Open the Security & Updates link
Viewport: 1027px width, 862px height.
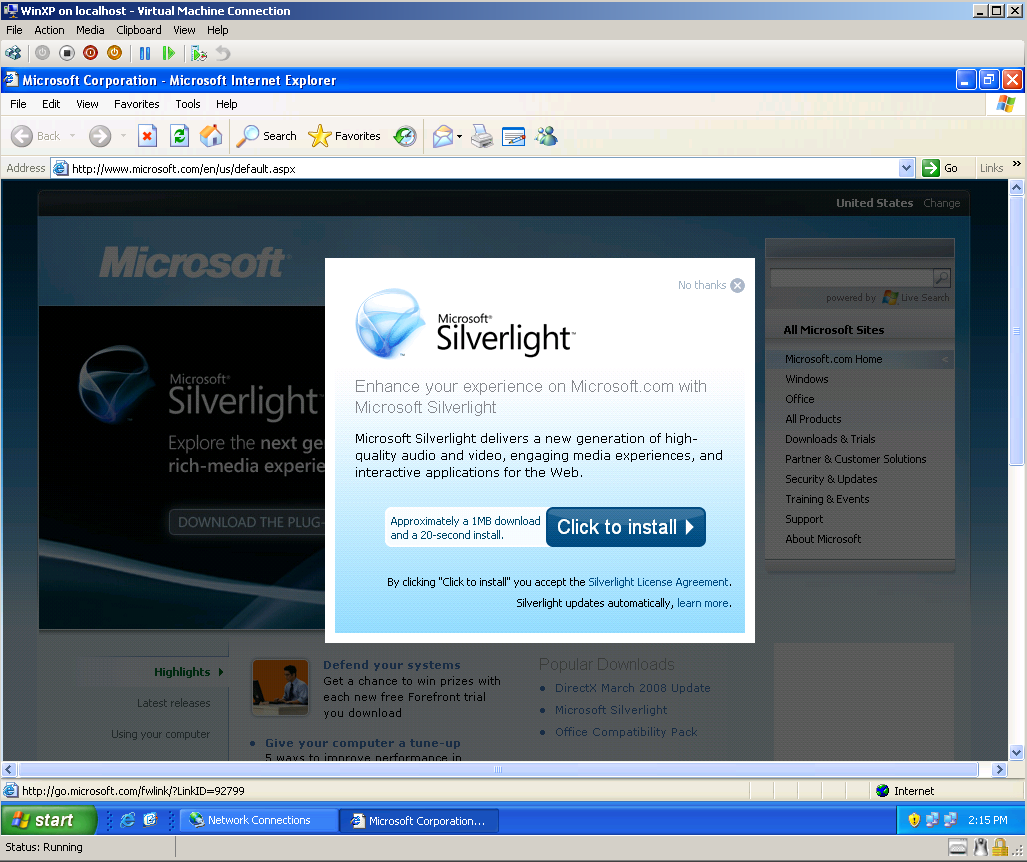831,479
